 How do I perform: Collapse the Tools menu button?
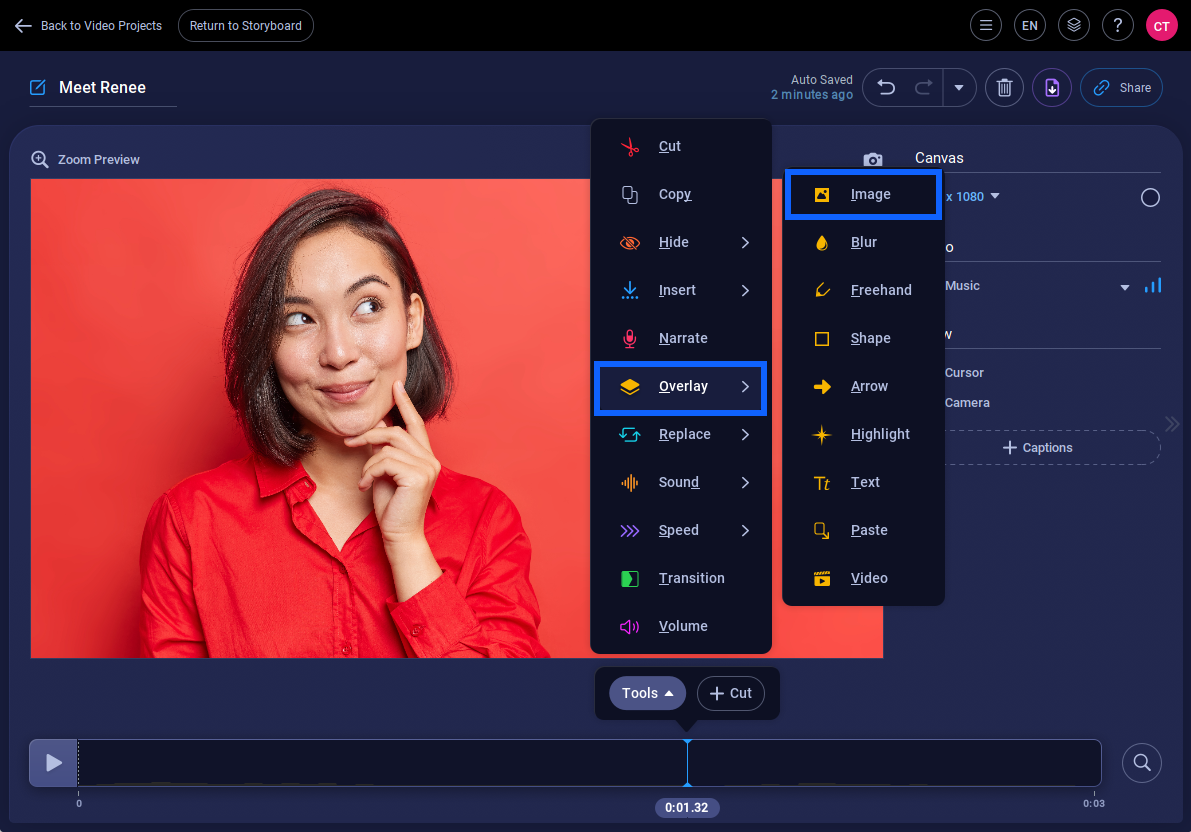click(x=647, y=693)
